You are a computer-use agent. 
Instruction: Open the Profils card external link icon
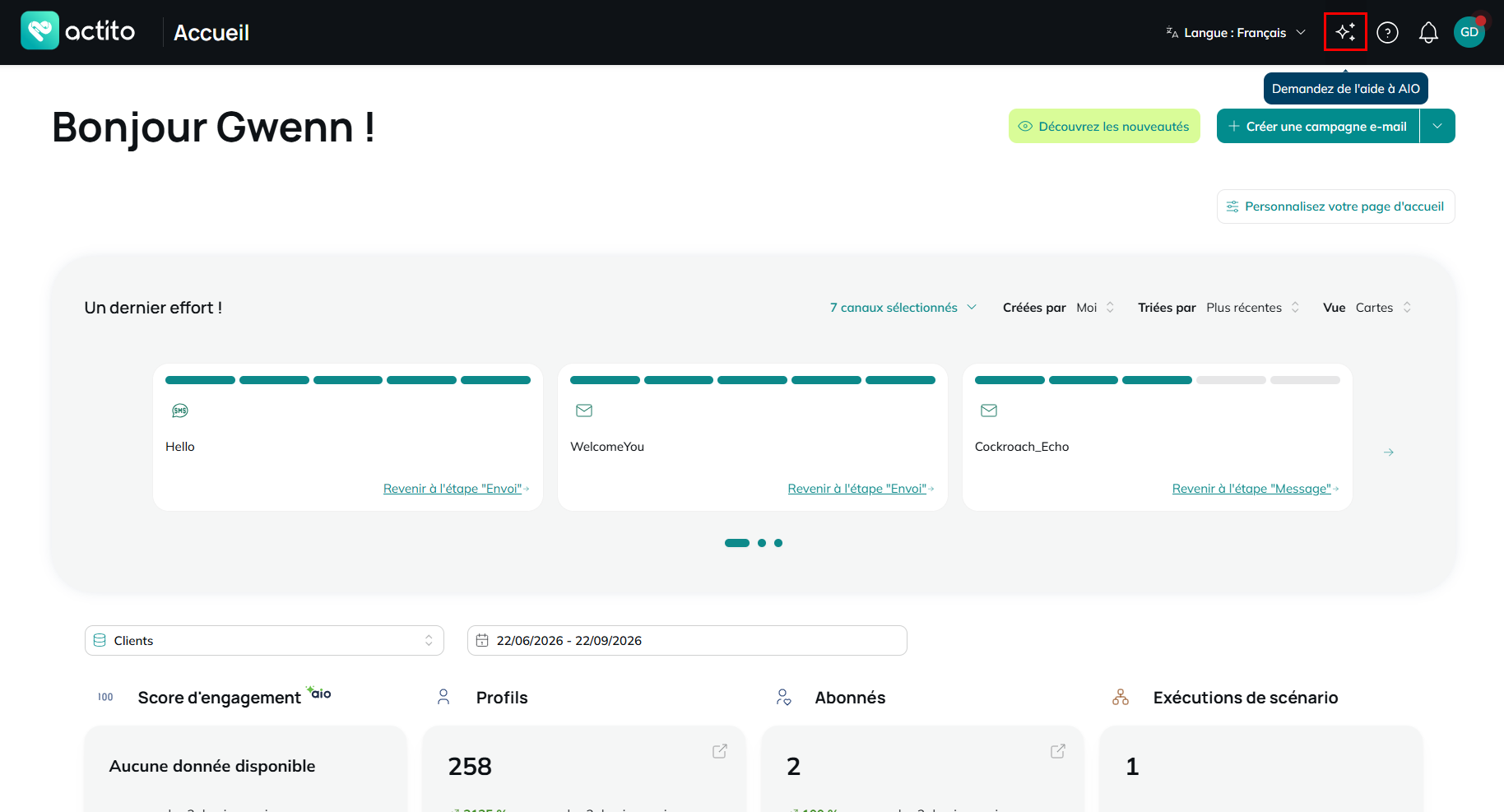tap(720, 751)
